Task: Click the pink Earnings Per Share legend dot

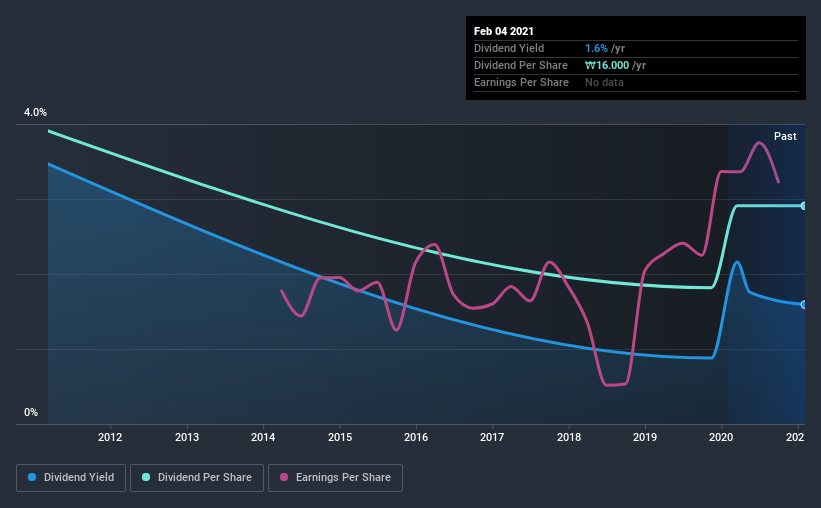Action: [284, 477]
